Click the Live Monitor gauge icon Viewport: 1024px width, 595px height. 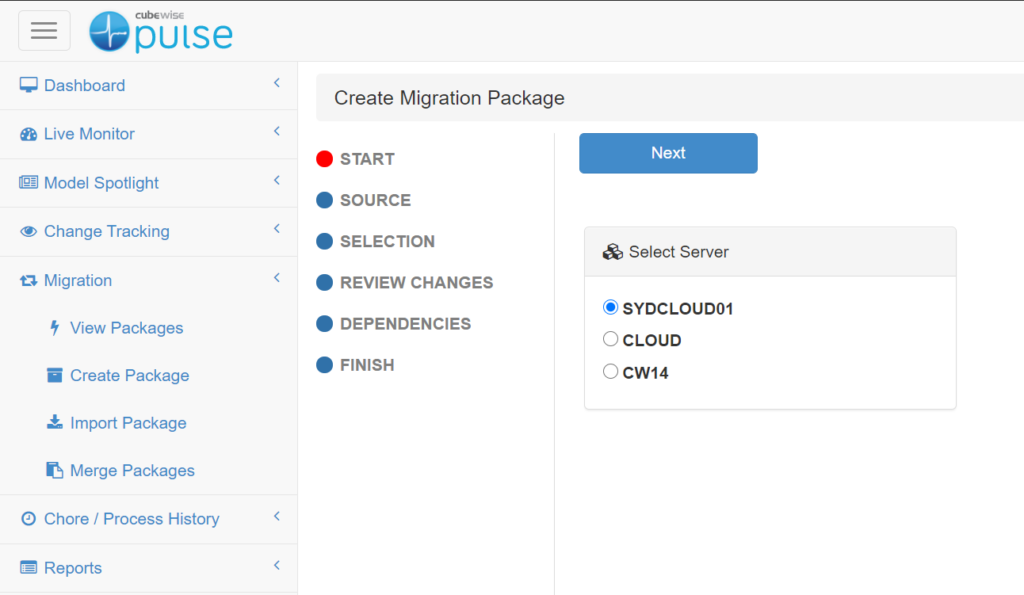tap(28, 134)
